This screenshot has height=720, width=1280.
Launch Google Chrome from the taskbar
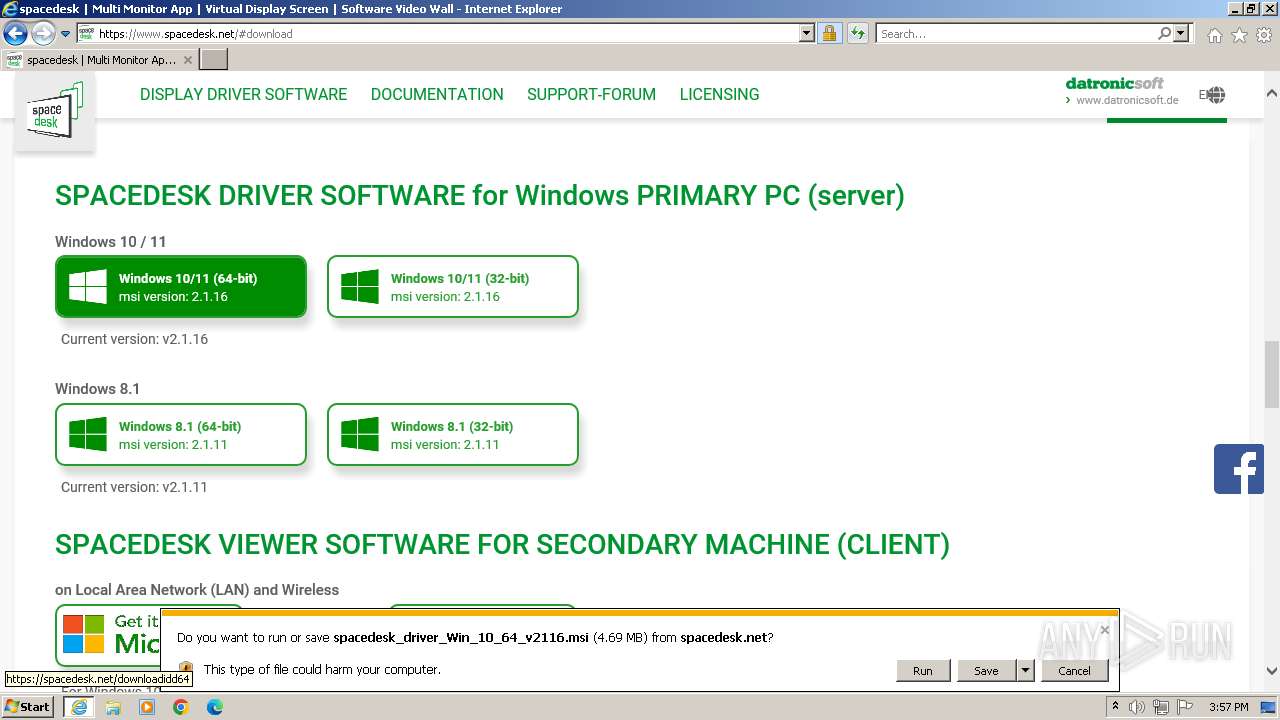point(181,707)
